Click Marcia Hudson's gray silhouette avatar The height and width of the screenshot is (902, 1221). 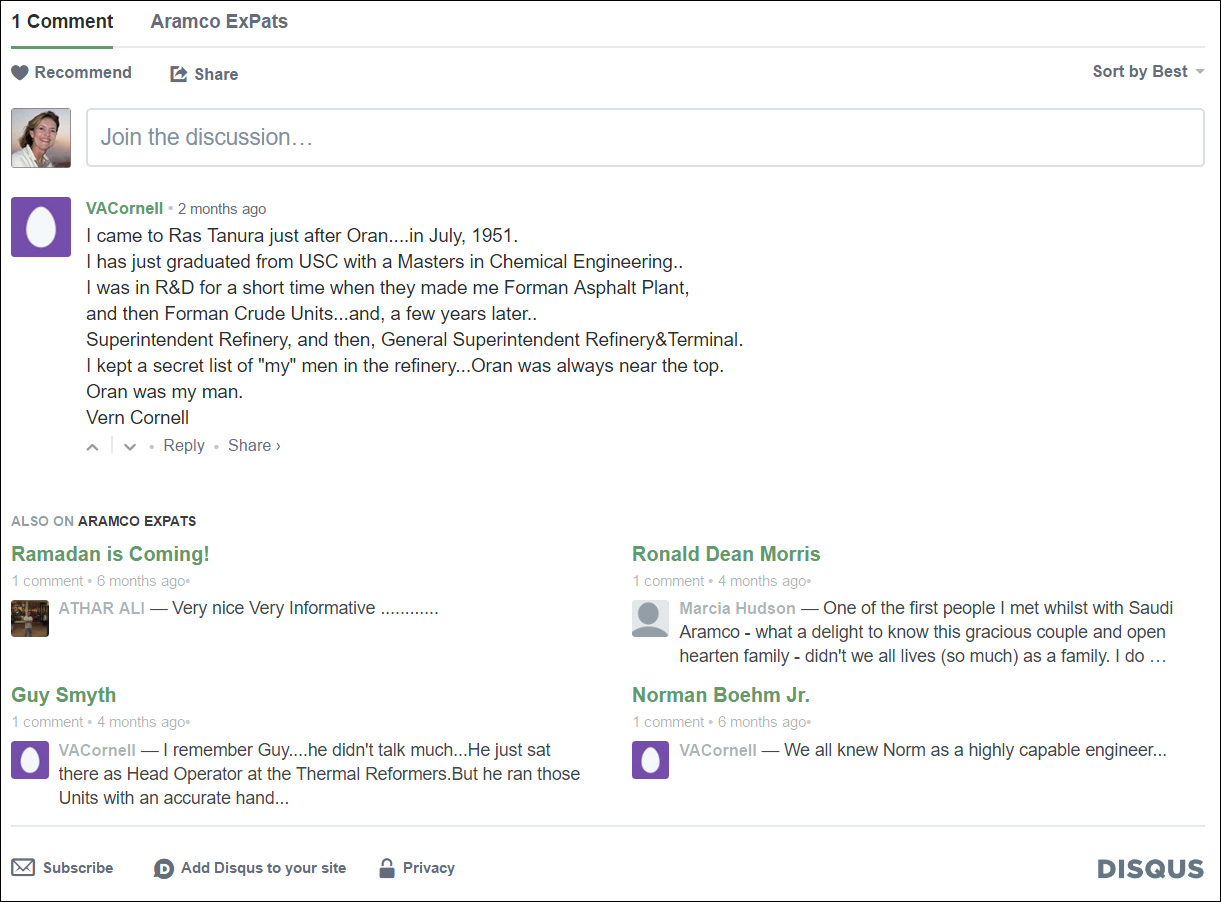tap(651, 618)
